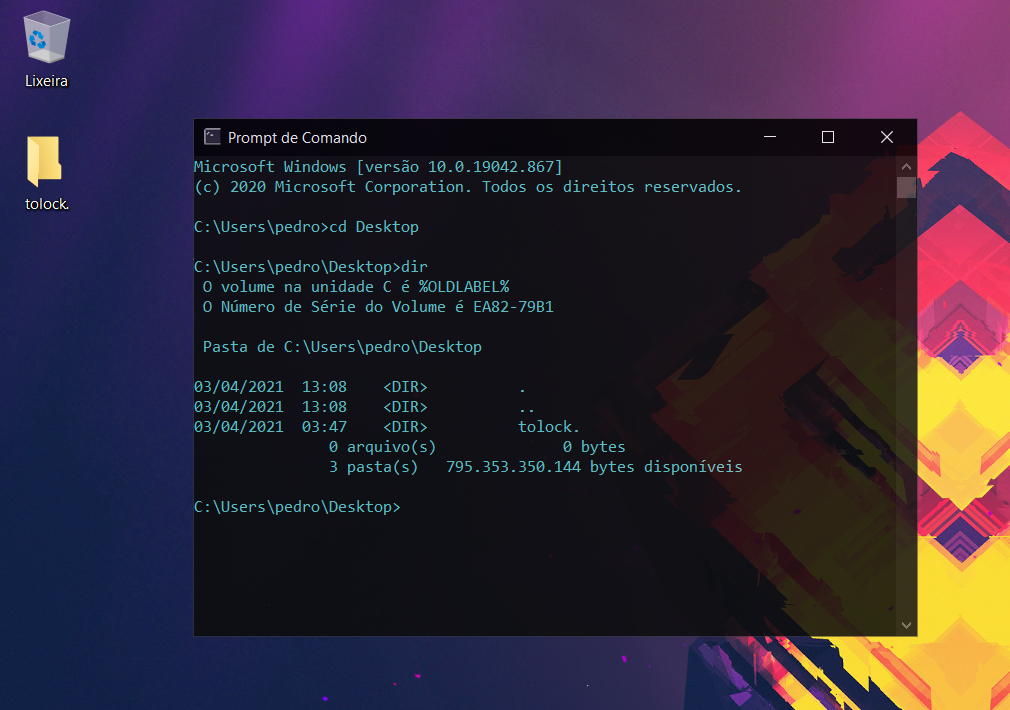Click the last 'C:\Users\pedro\Desktop>' prompt line
The height and width of the screenshot is (710, 1010).
click(297, 507)
